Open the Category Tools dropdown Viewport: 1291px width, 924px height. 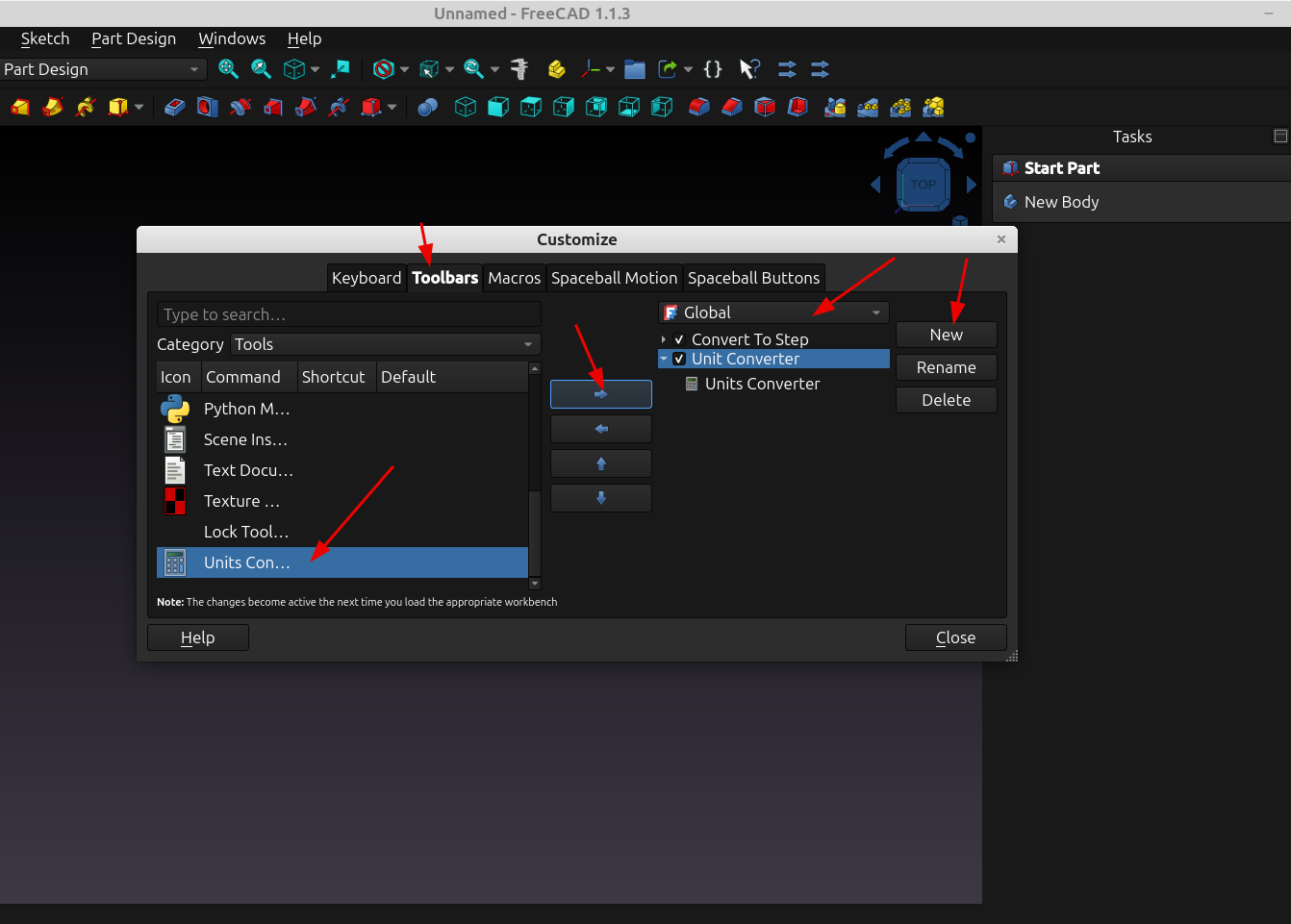pyautogui.click(x=386, y=344)
